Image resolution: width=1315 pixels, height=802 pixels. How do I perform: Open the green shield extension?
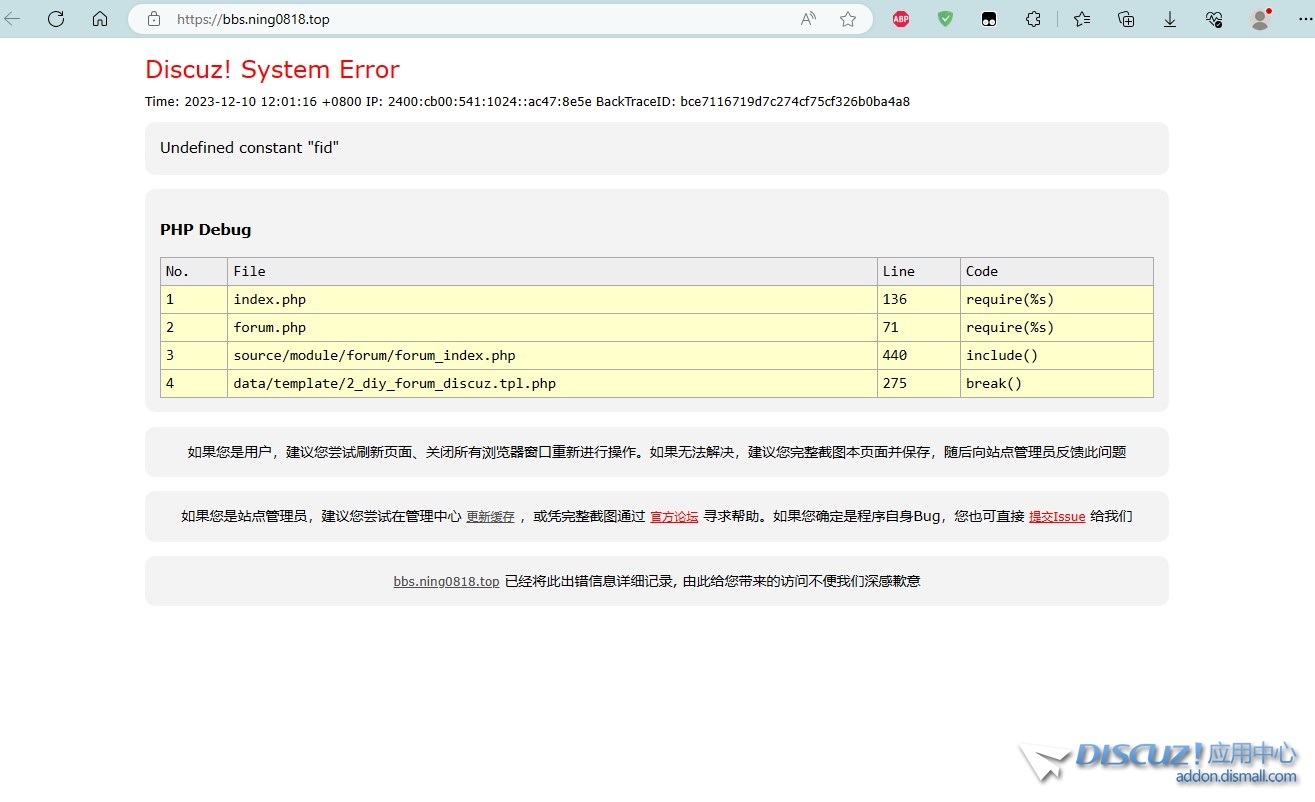pos(945,19)
